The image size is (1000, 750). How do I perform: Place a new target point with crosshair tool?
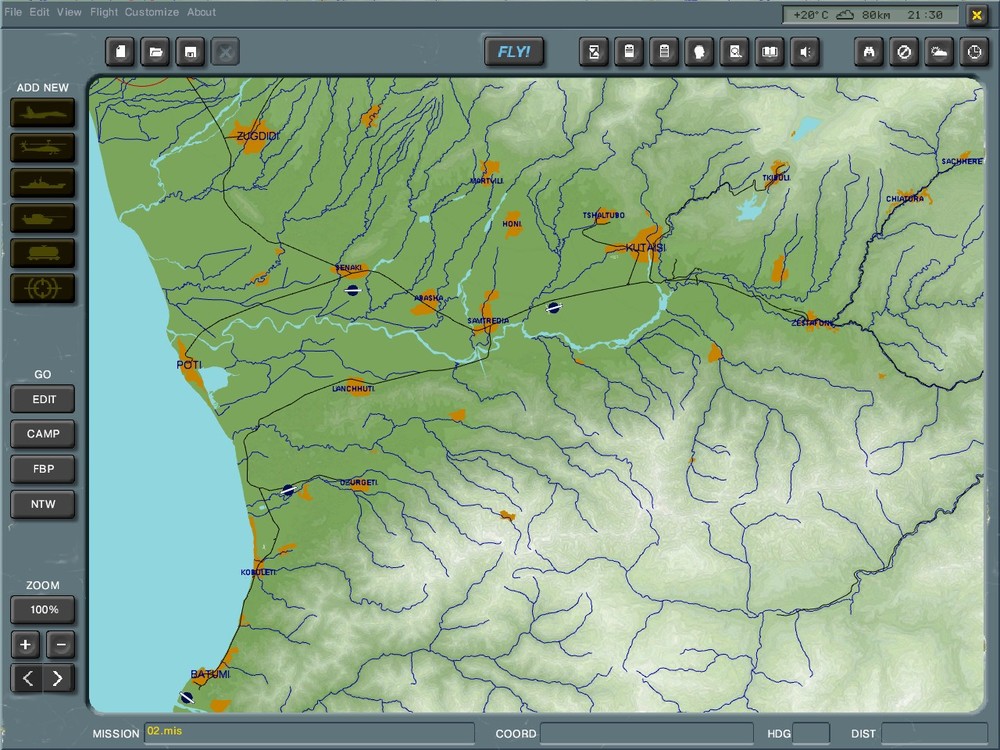click(42, 288)
